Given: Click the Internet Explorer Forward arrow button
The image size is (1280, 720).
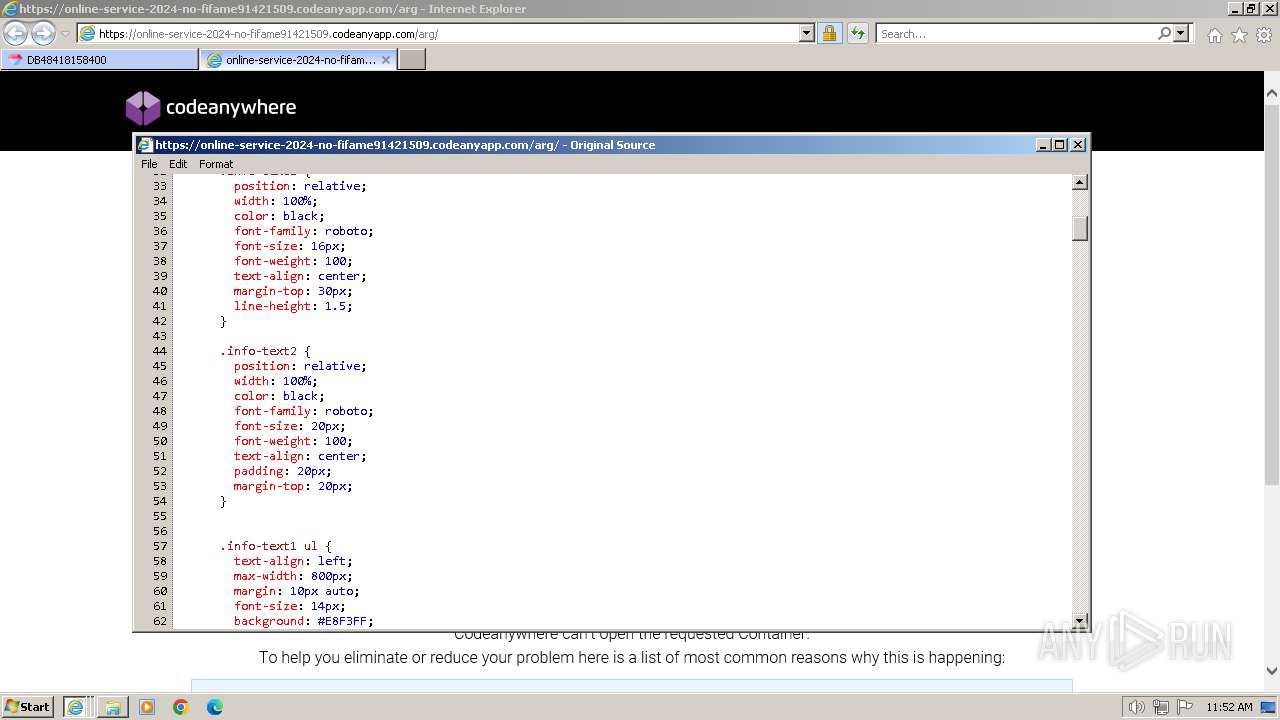Looking at the screenshot, I should tap(43, 33).
